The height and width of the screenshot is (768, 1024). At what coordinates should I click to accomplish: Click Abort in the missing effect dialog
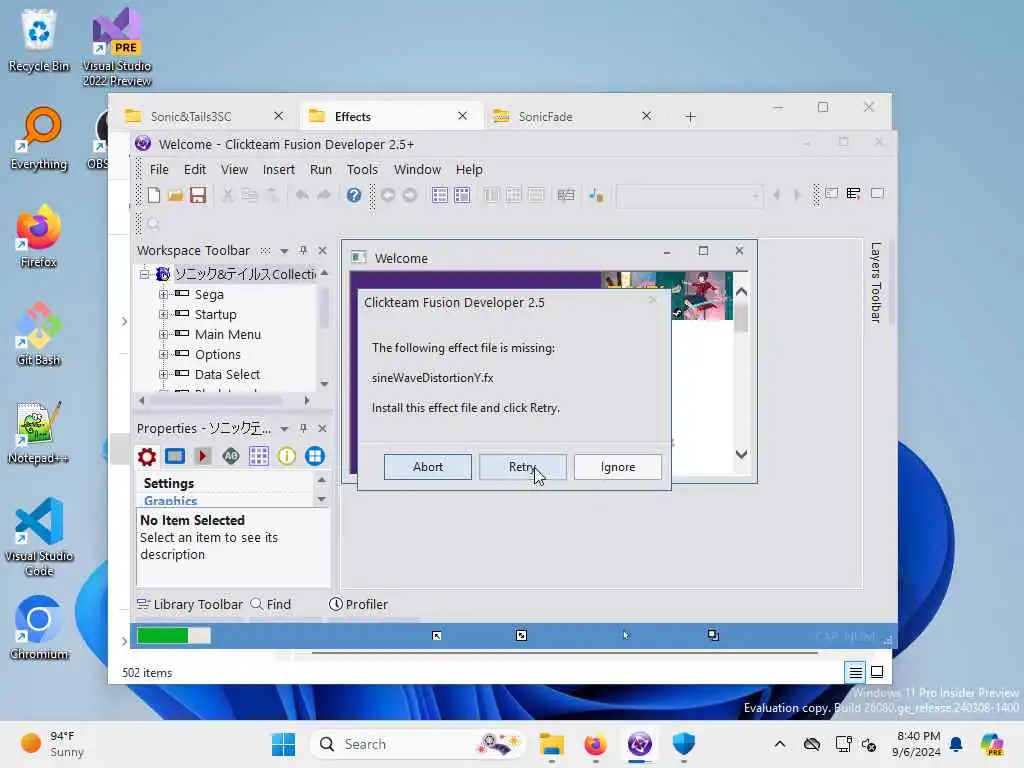coord(428,467)
